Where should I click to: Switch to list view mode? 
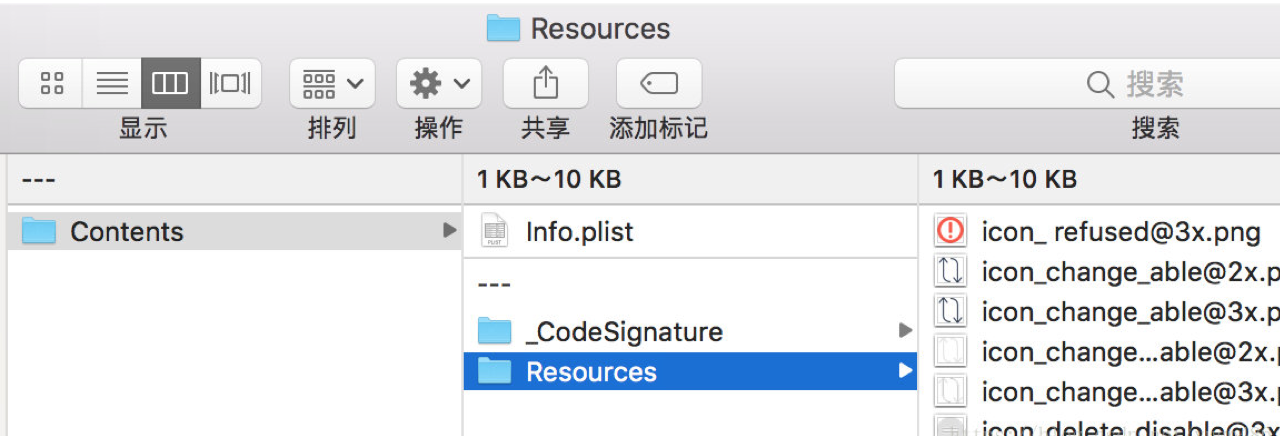click(x=111, y=83)
